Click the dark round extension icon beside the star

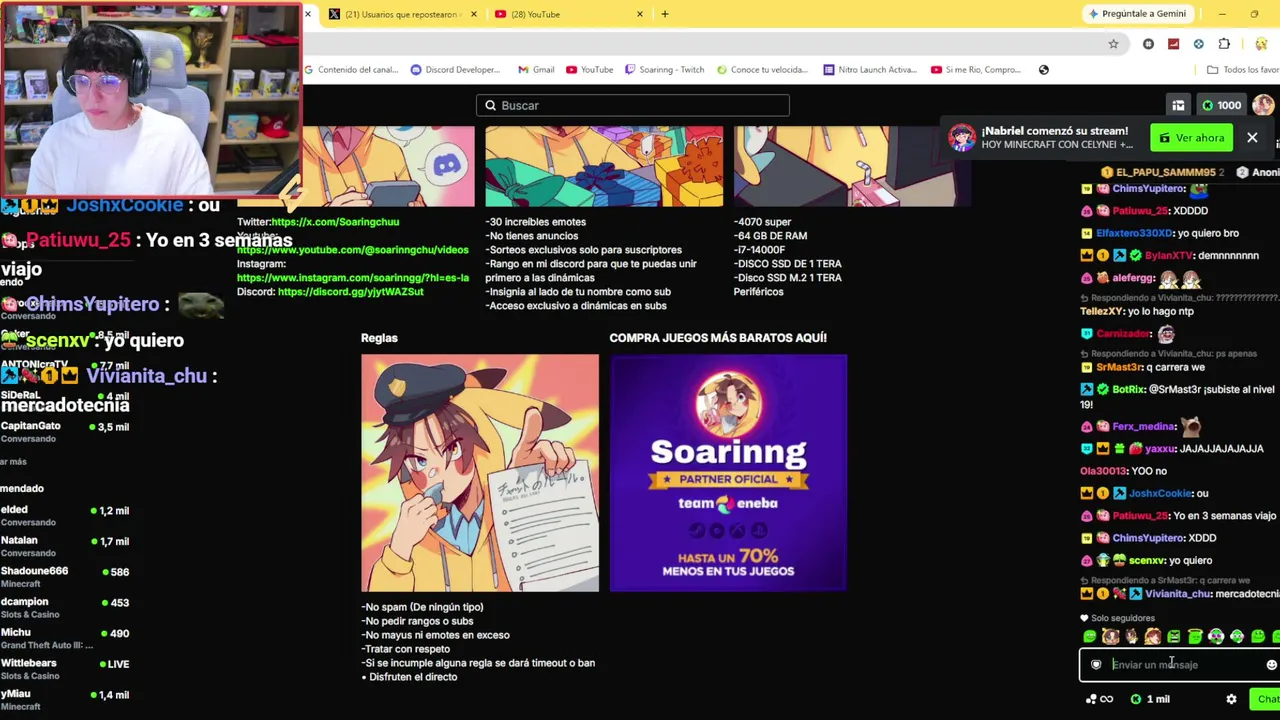coord(1148,44)
